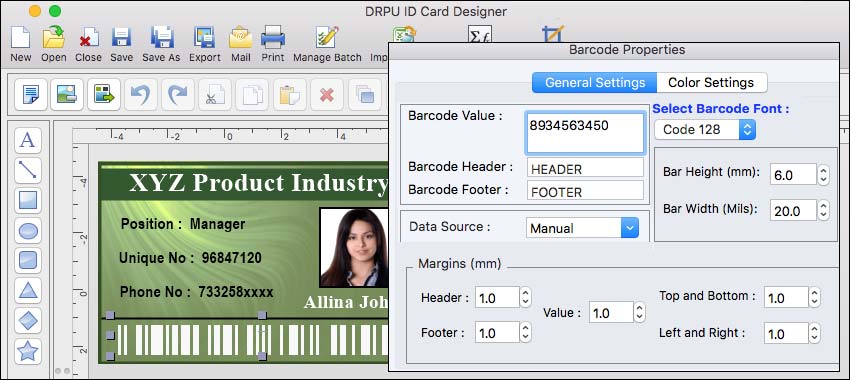Click the yellow macOS minimize button
Screen dimensions: 850x380
(x=35, y=11)
